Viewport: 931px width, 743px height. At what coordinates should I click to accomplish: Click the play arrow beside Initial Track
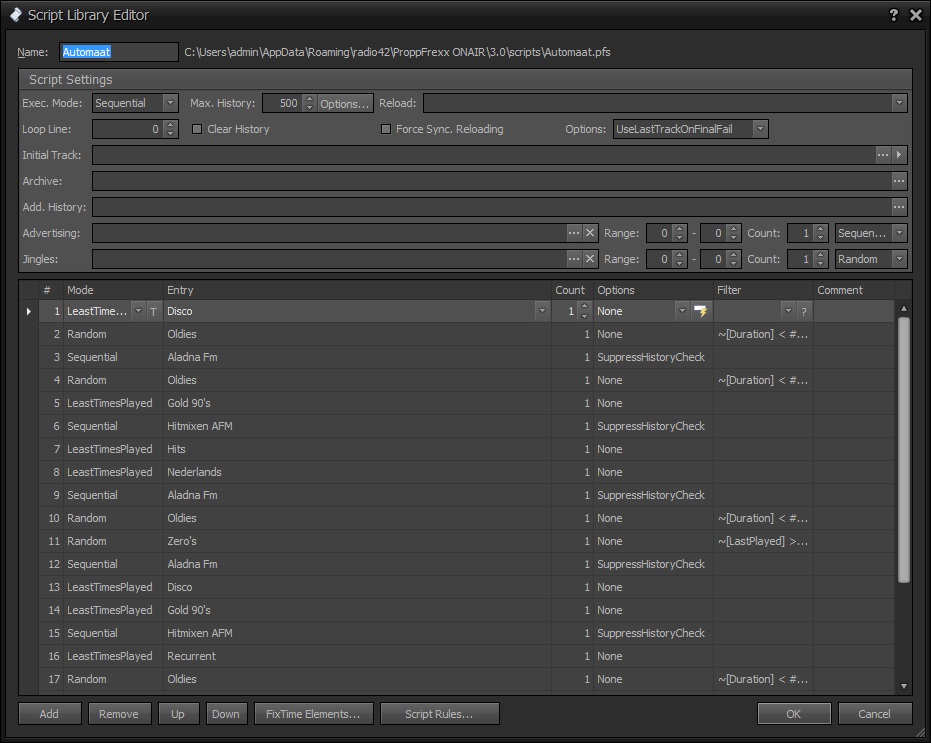900,155
